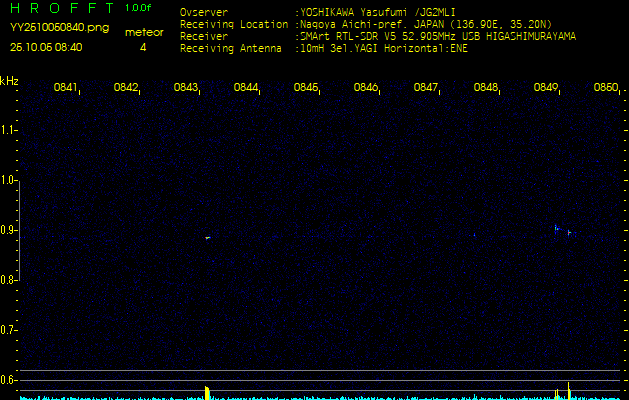Click the 0.9 kHz frequency label
Image resolution: width=629 pixels, height=400 pixels.
click(7, 230)
